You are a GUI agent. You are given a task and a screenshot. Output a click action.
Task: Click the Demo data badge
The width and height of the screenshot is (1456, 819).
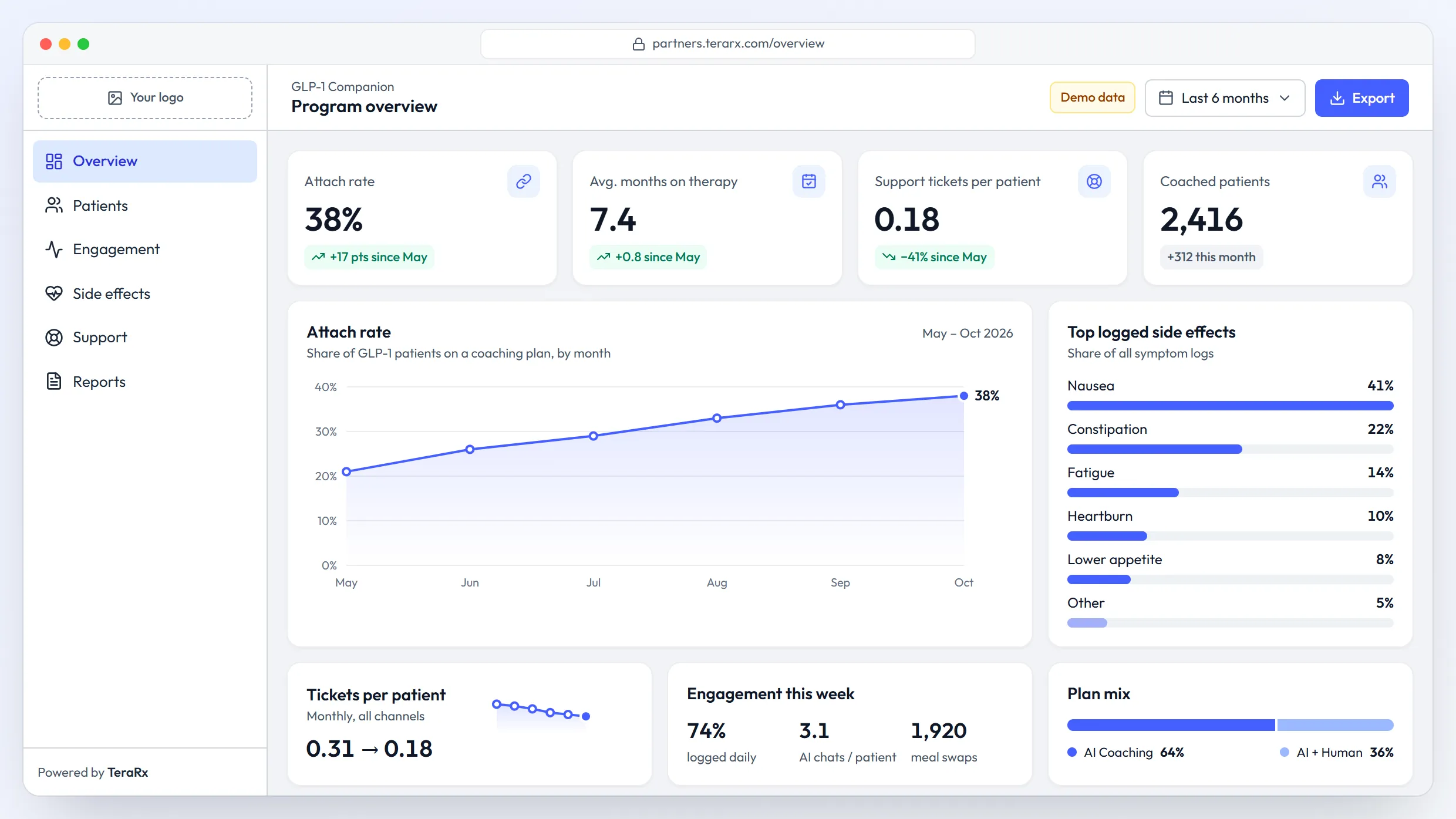coord(1093,97)
